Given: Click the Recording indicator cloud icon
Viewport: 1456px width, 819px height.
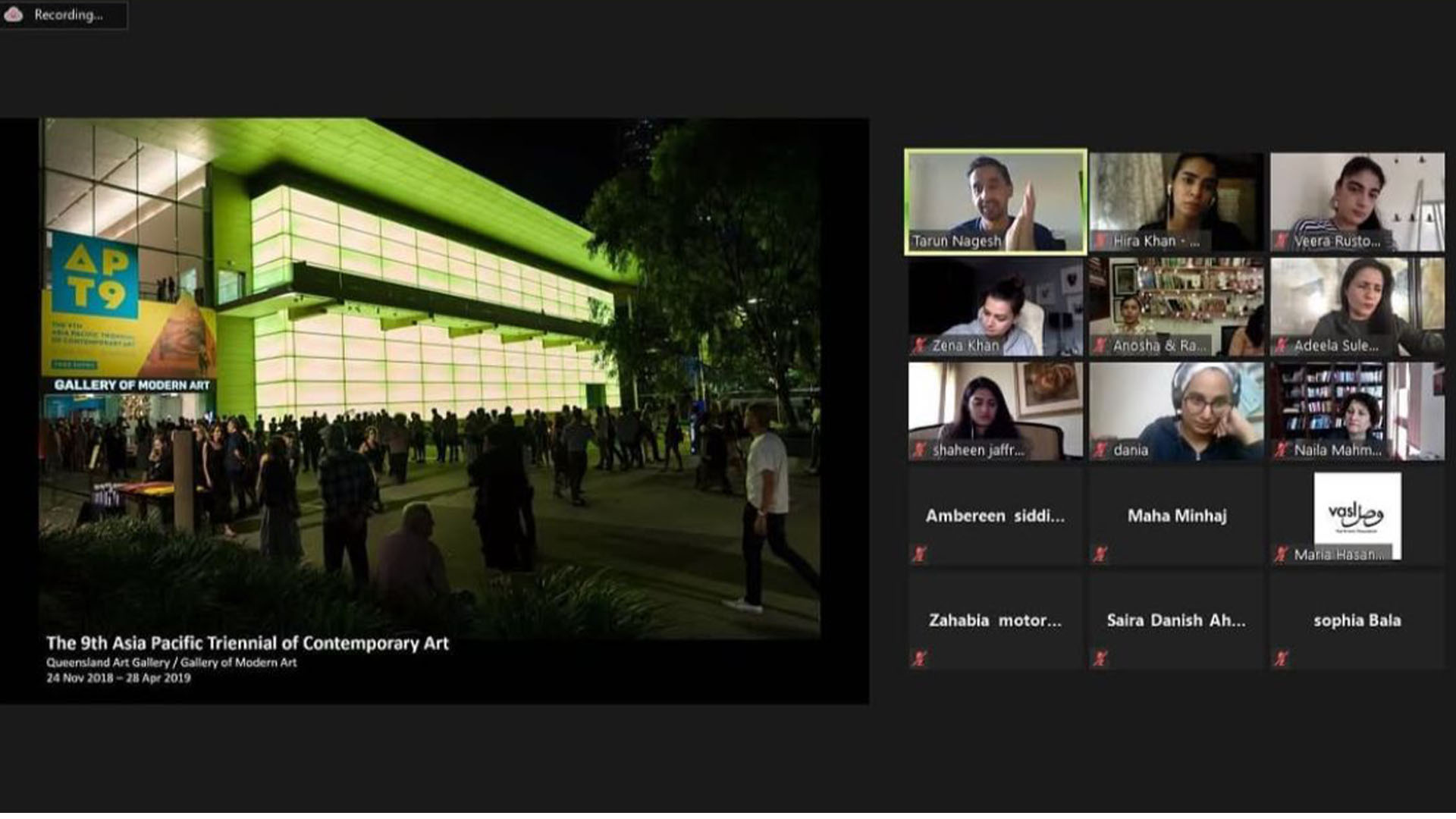Looking at the screenshot, I should tap(14, 14).
